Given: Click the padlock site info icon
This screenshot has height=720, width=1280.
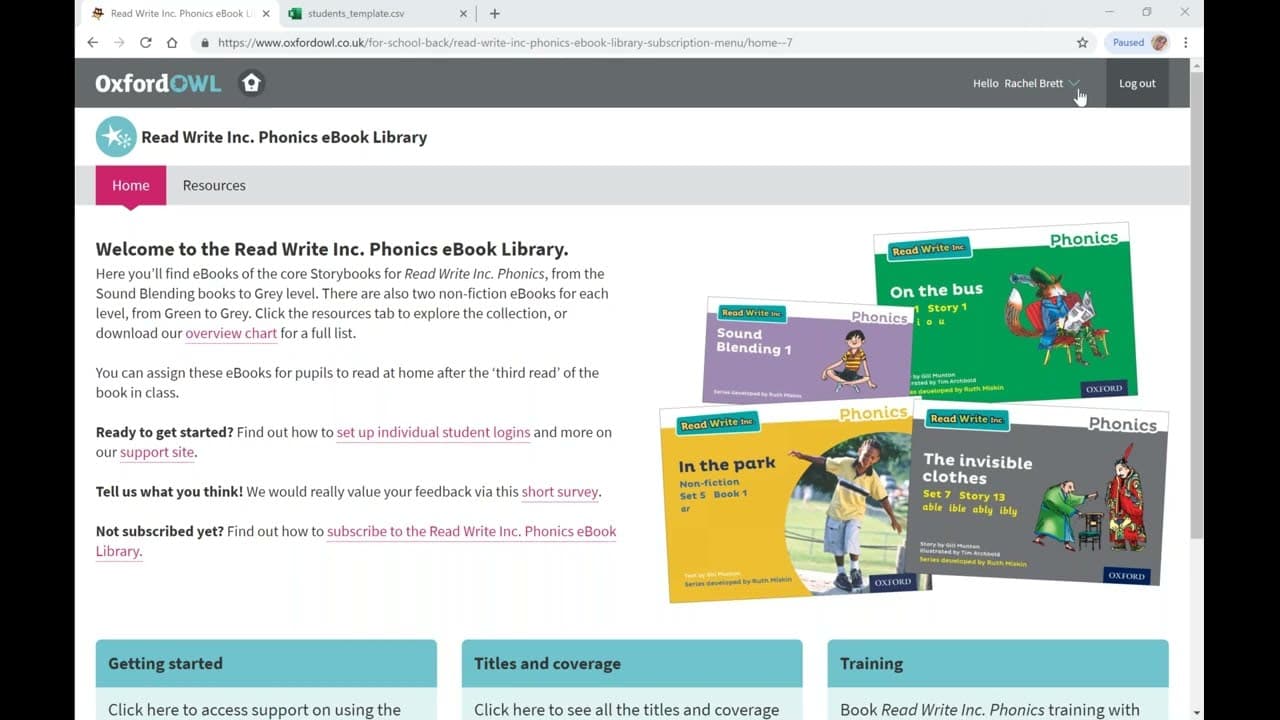Looking at the screenshot, I should [205, 43].
